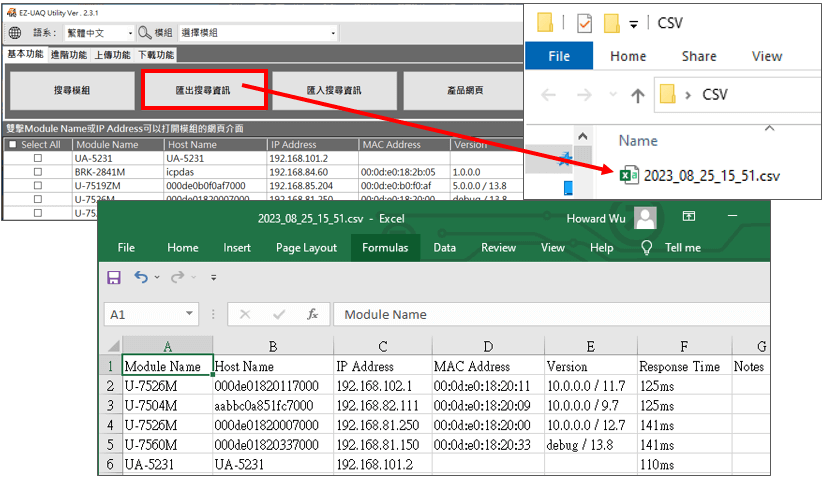This screenshot has width=825, height=480.
Task: Click the 搜尋模組 button
Action: coord(72,91)
